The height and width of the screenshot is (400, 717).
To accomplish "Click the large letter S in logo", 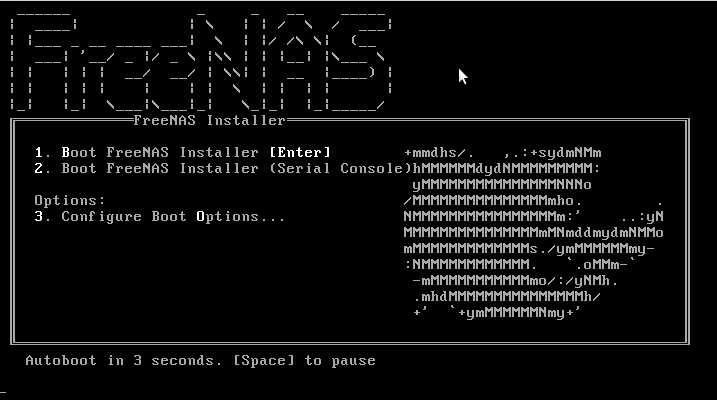I will 358,62.
